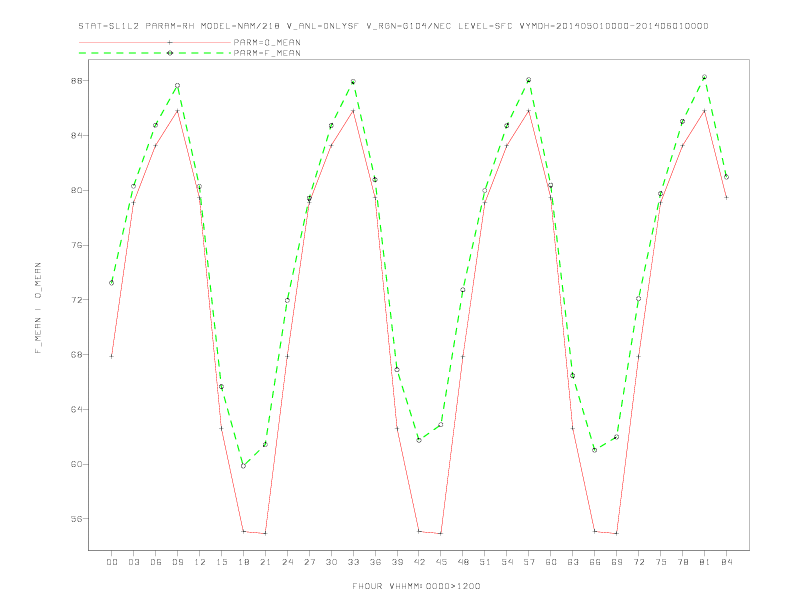
Task: Click x-axis forecast hour label 18
Action: coord(243,562)
